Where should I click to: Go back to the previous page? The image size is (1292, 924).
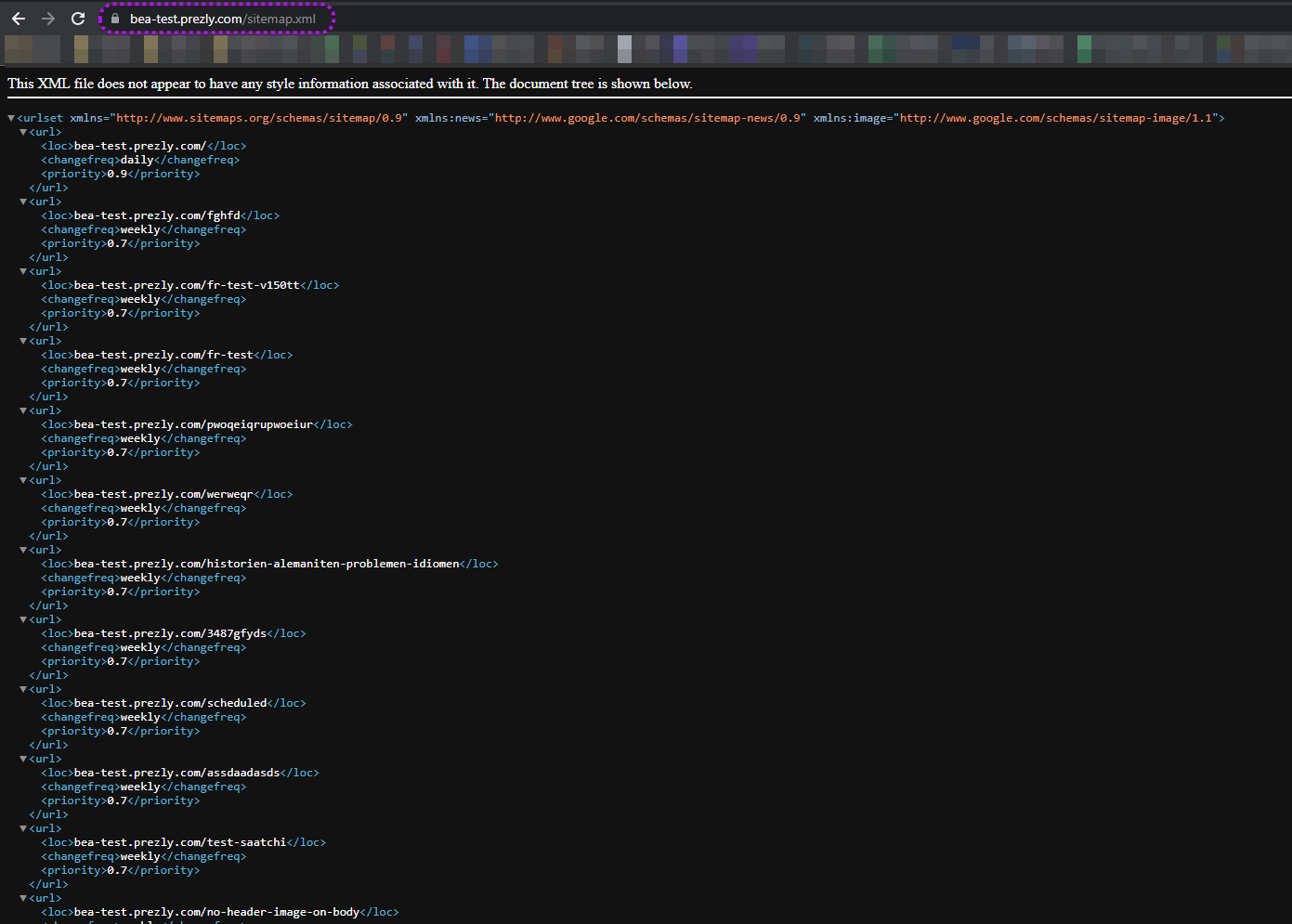(19, 19)
